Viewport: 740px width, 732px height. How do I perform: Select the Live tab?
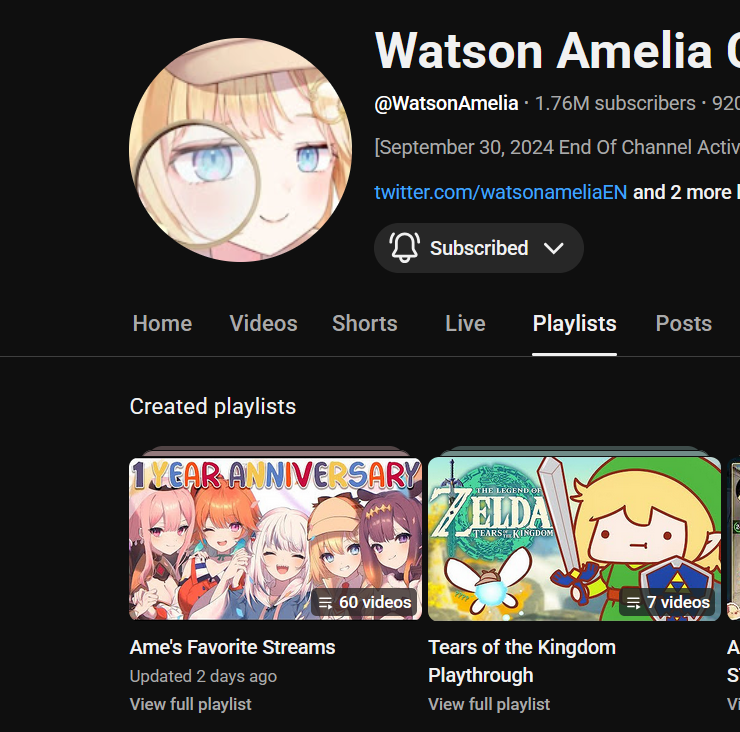pos(465,324)
